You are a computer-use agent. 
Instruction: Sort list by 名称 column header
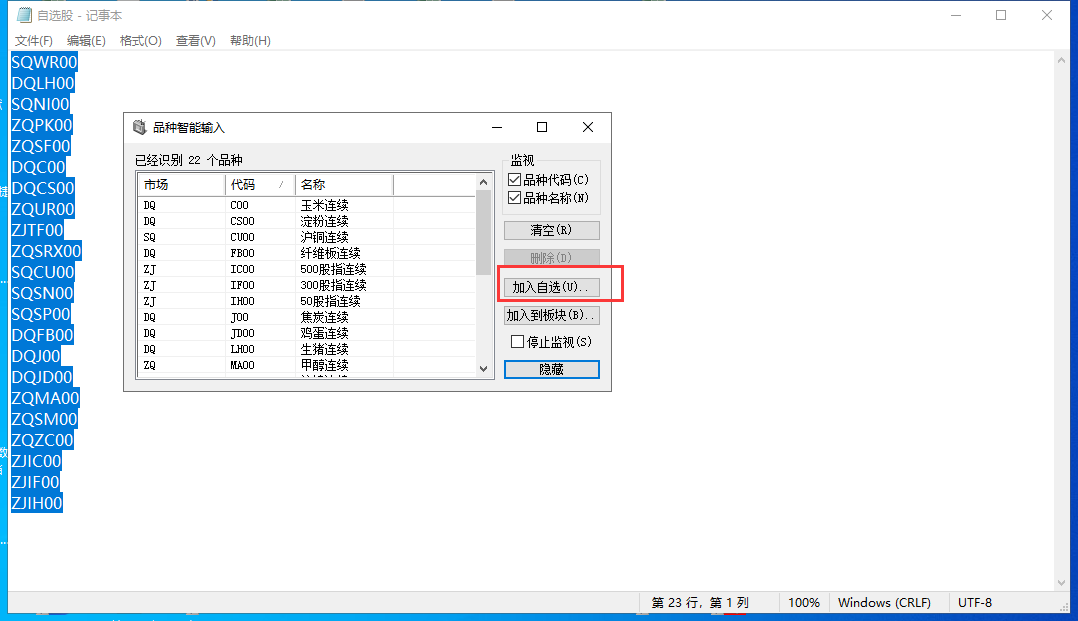344,184
